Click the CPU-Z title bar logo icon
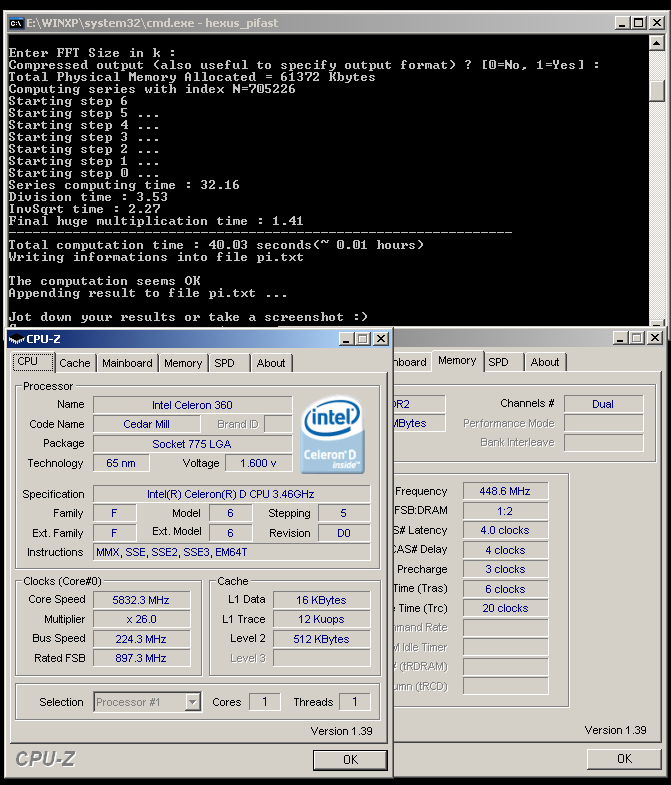The height and width of the screenshot is (785, 671). coord(17,339)
